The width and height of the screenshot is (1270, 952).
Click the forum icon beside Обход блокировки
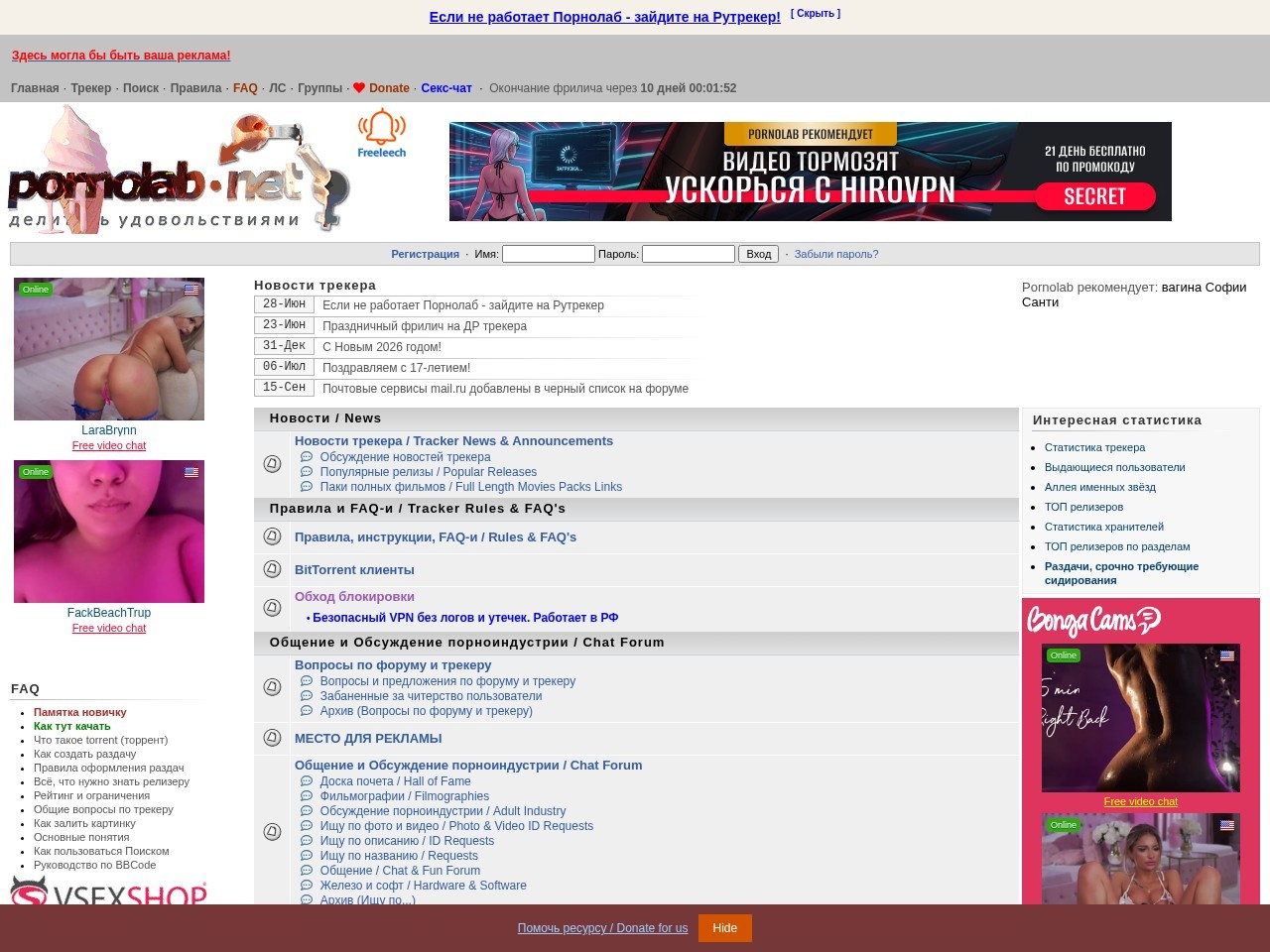(x=272, y=607)
